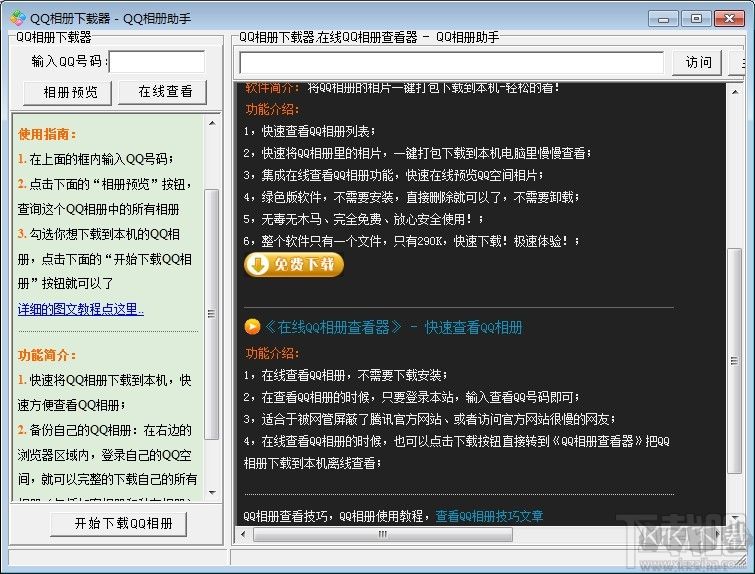Click text '1. 在上面的框内输入QQ号码'
The width and height of the screenshot is (755, 574).
(95, 159)
